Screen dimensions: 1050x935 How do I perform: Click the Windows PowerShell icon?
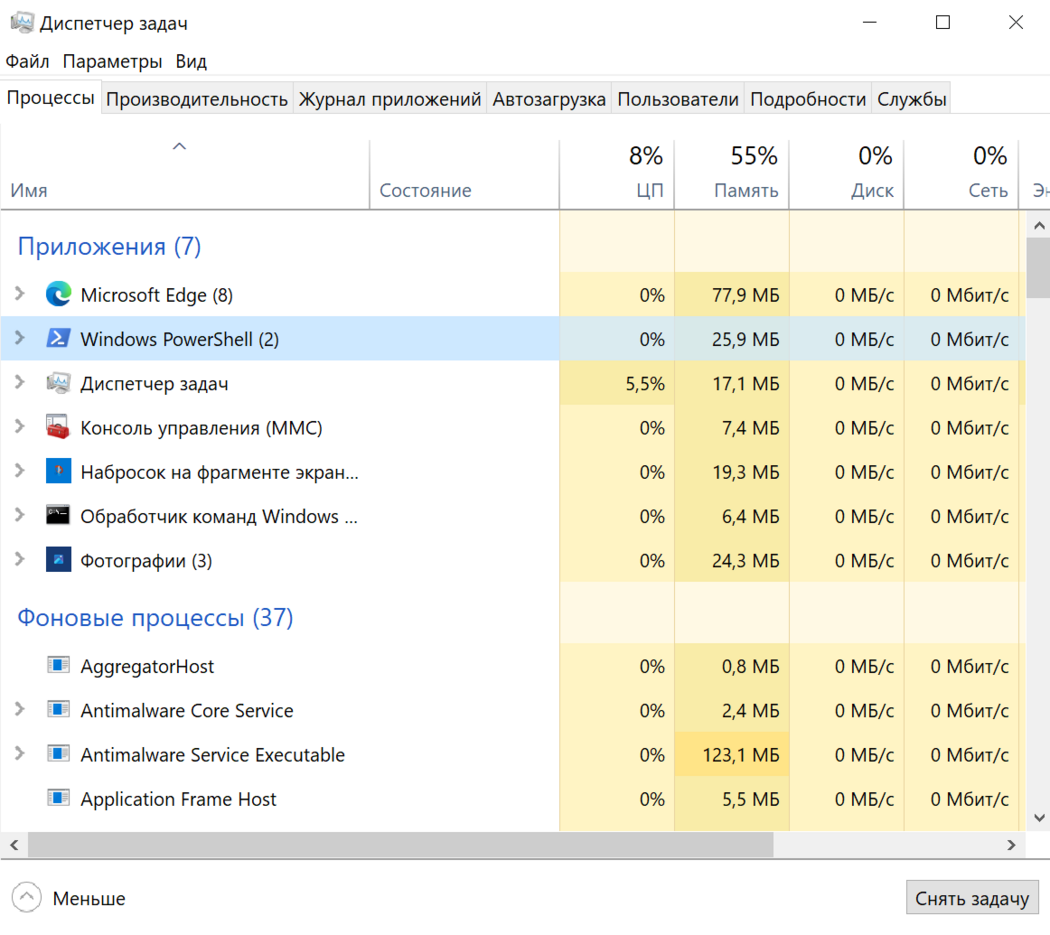coord(58,339)
